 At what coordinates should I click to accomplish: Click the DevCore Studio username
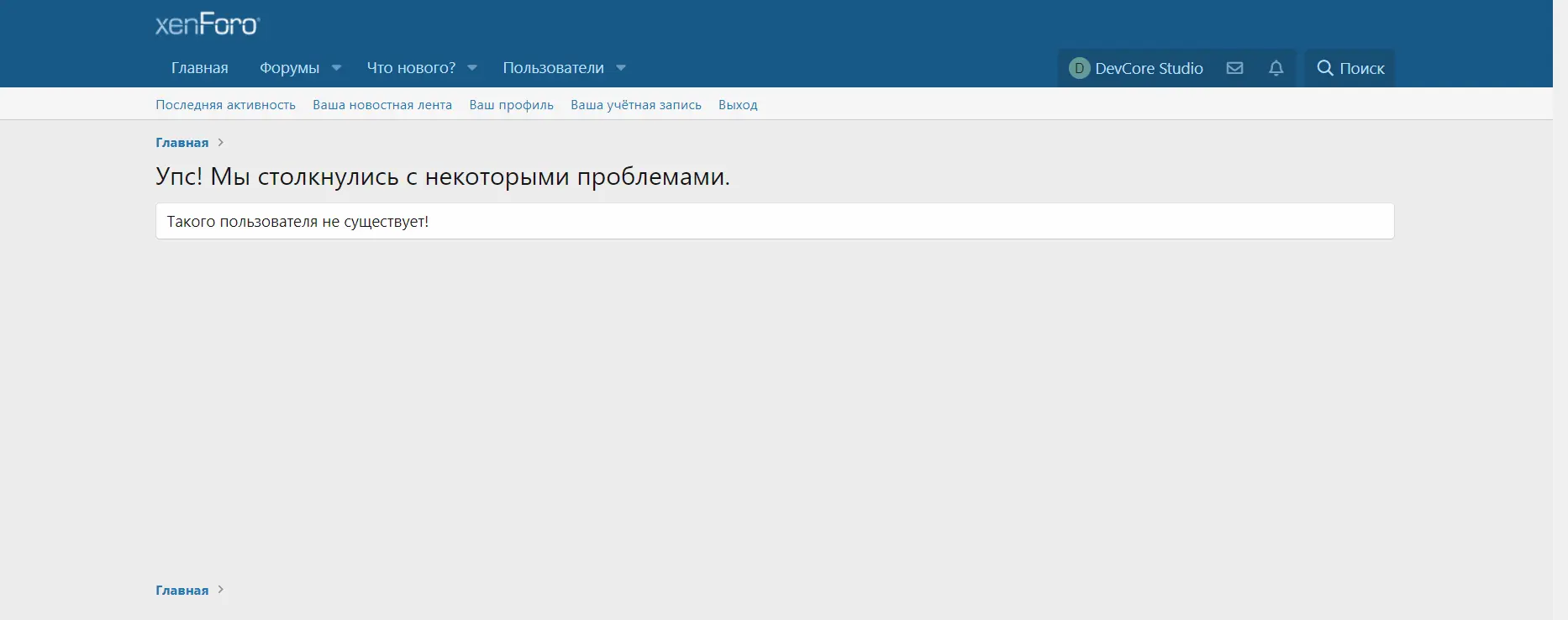[x=1149, y=68]
